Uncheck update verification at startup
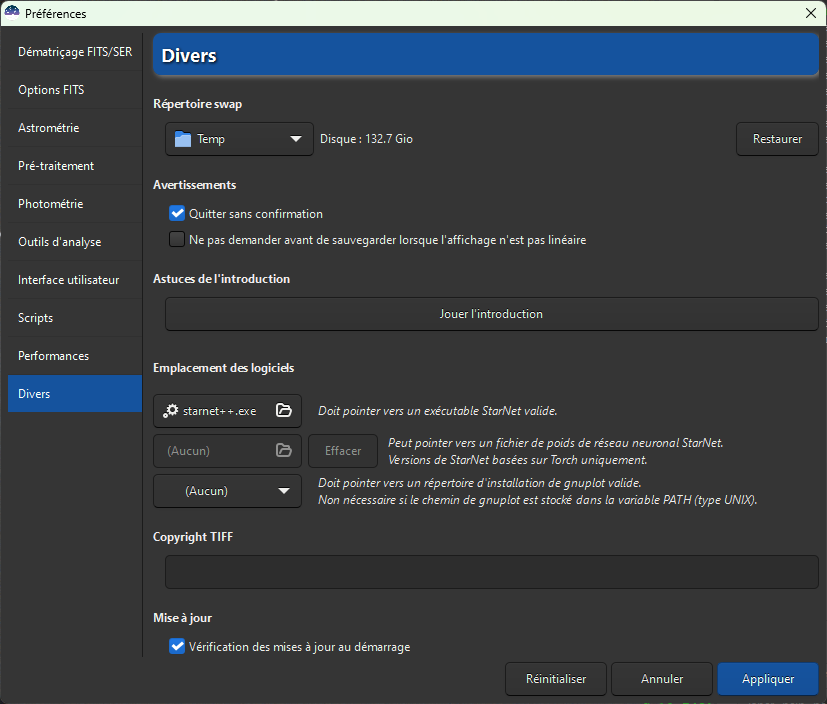This screenshot has width=827, height=704. (178, 647)
